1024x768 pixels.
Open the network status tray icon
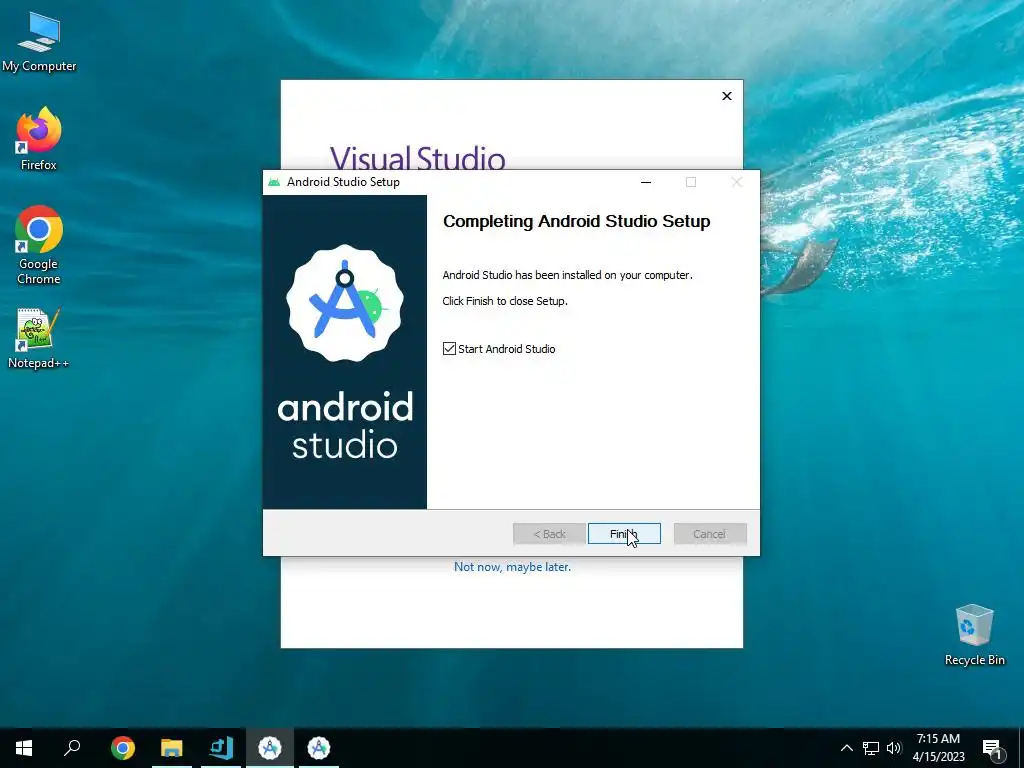point(871,748)
